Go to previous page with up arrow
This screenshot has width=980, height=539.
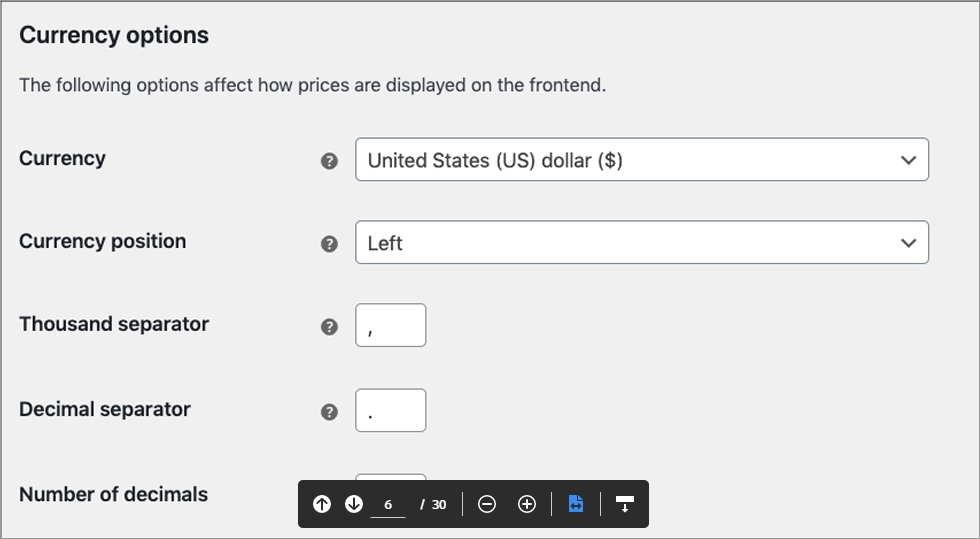pos(321,504)
